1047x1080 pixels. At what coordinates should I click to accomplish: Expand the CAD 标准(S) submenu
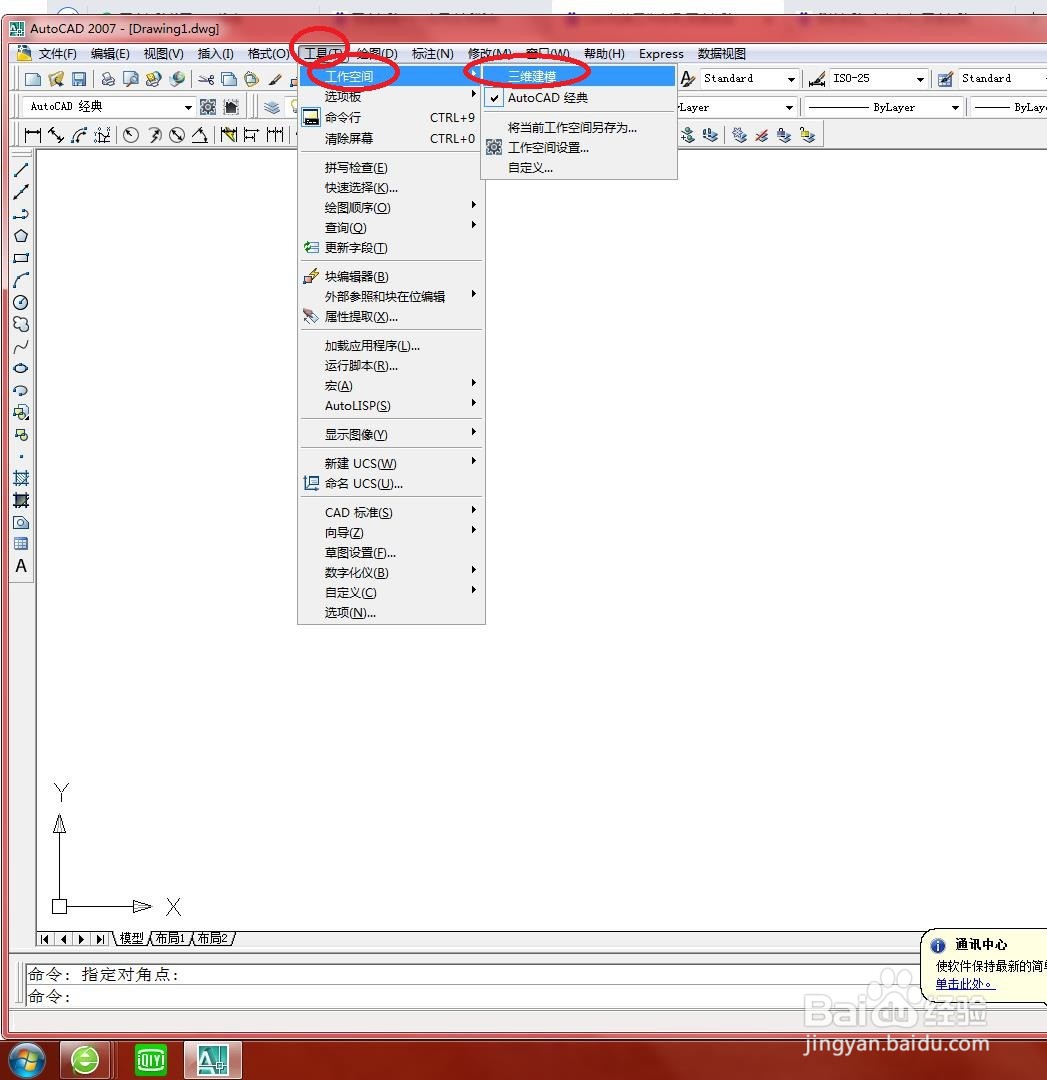[x=391, y=512]
